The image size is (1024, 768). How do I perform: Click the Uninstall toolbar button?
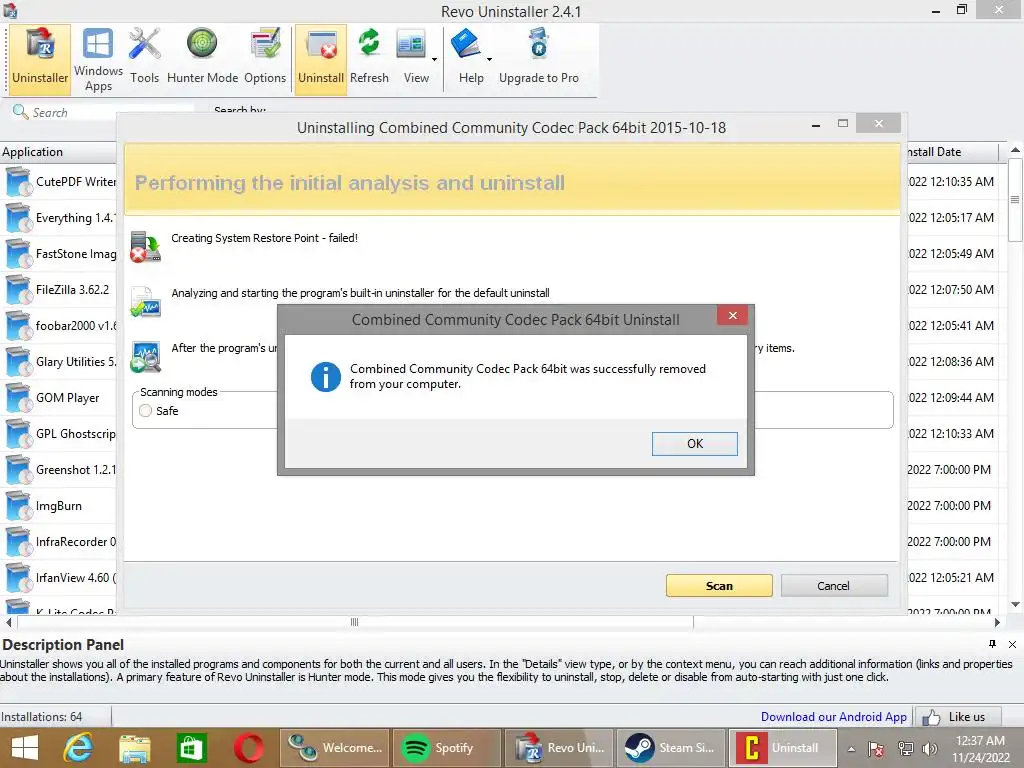pos(321,59)
